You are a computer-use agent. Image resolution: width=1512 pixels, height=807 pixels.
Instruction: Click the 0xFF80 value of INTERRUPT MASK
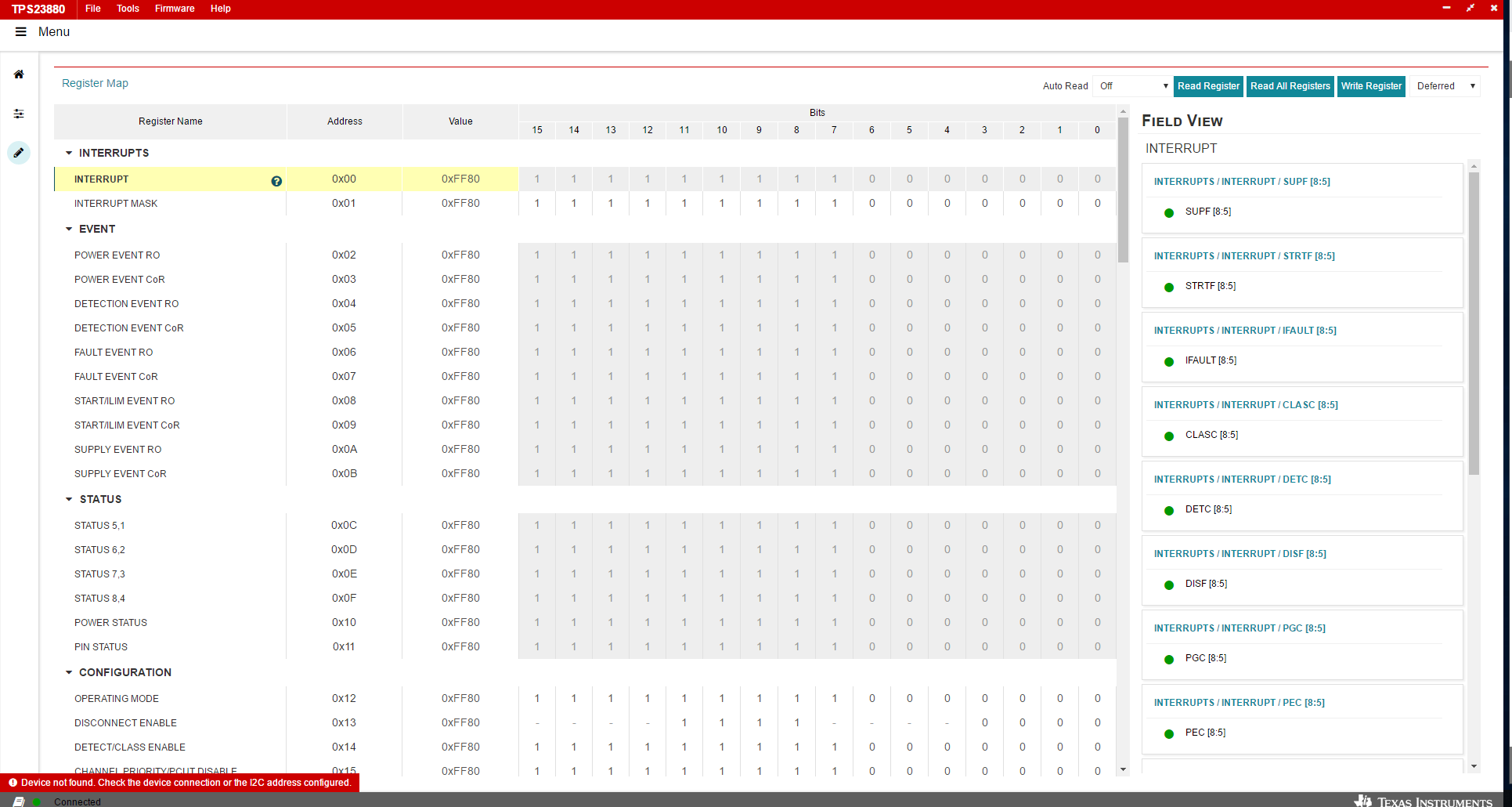[x=460, y=203]
